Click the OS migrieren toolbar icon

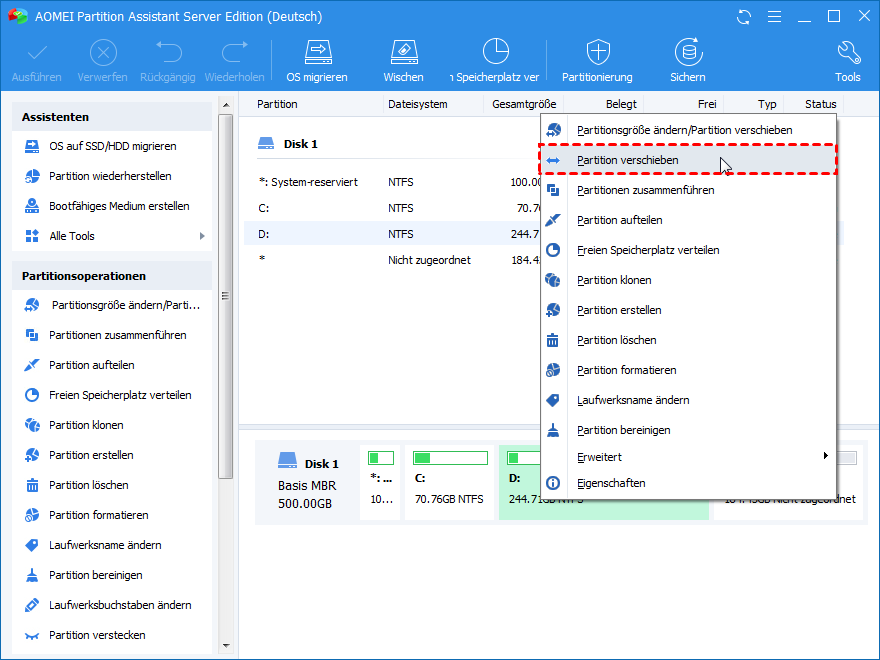point(318,52)
